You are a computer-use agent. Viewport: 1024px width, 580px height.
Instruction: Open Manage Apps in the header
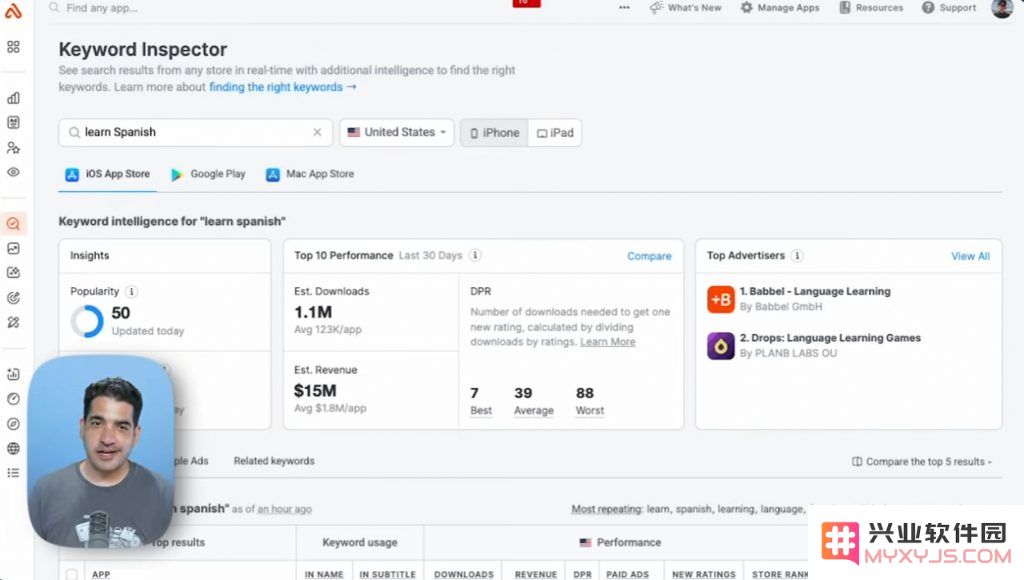pyautogui.click(x=780, y=8)
